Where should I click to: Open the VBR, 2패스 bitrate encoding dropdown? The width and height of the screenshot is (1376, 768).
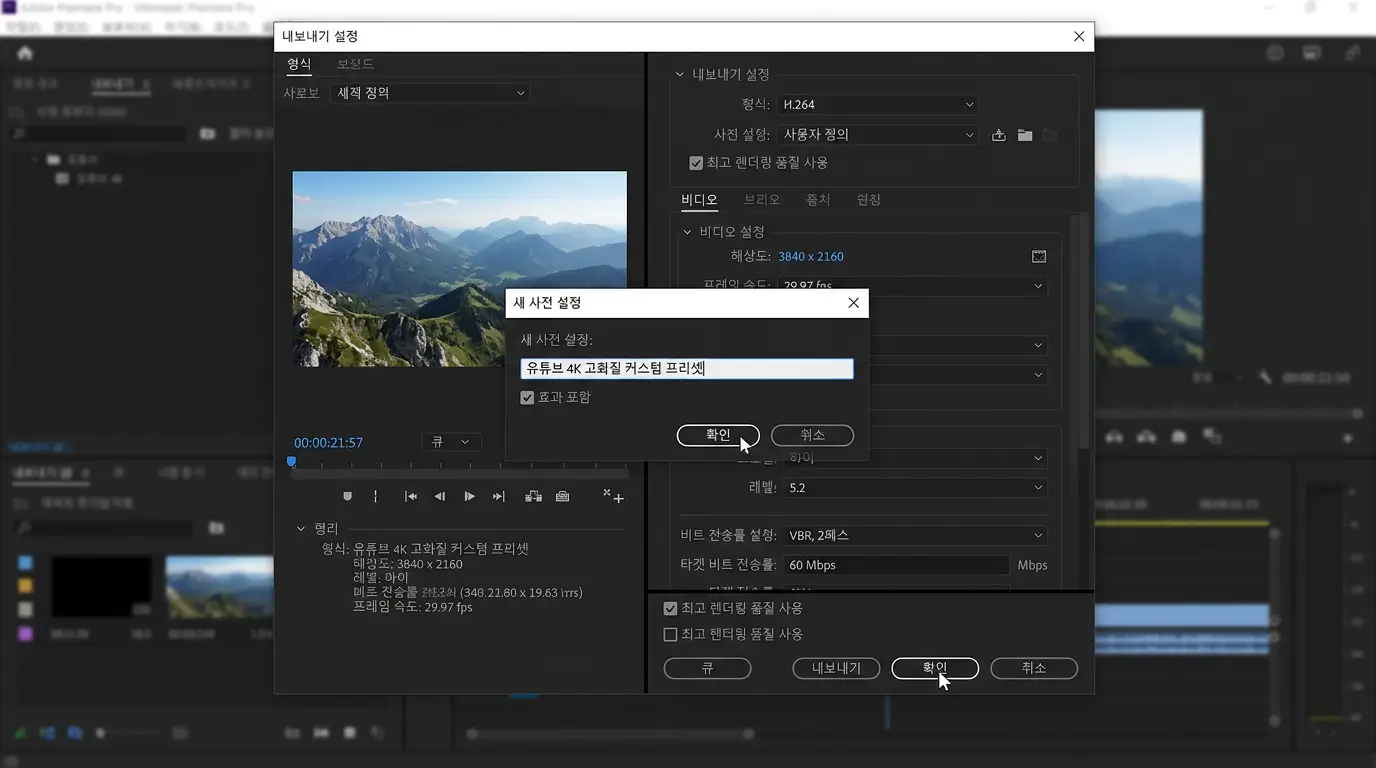915,536
